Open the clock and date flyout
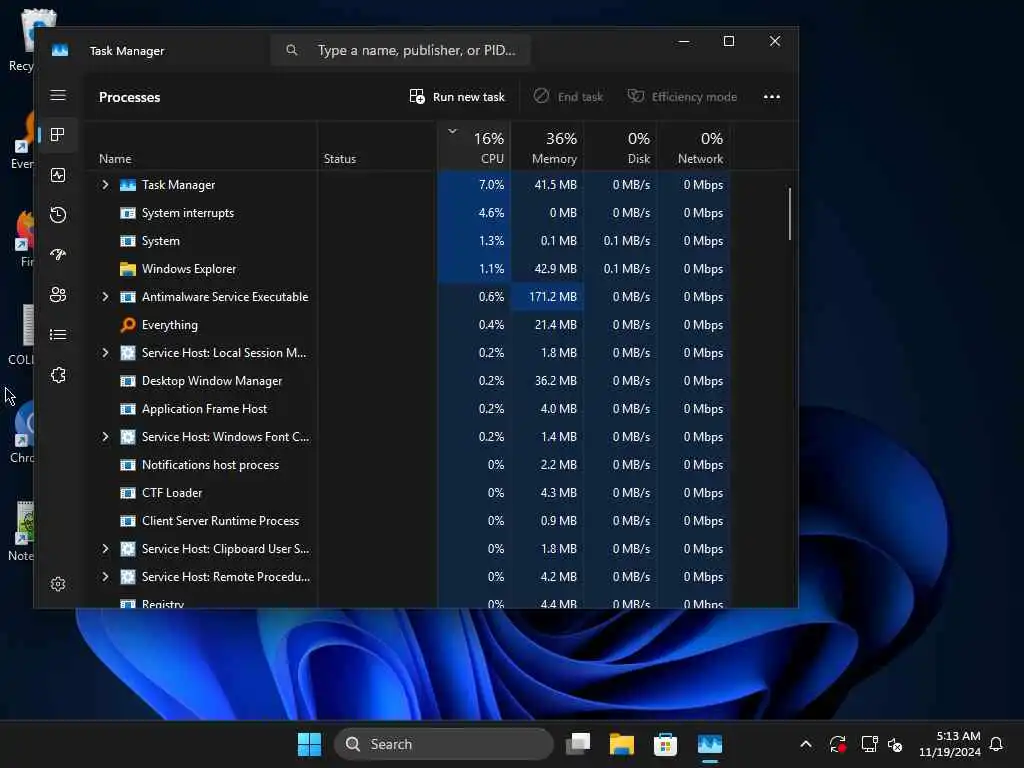 (x=950, y=744)
